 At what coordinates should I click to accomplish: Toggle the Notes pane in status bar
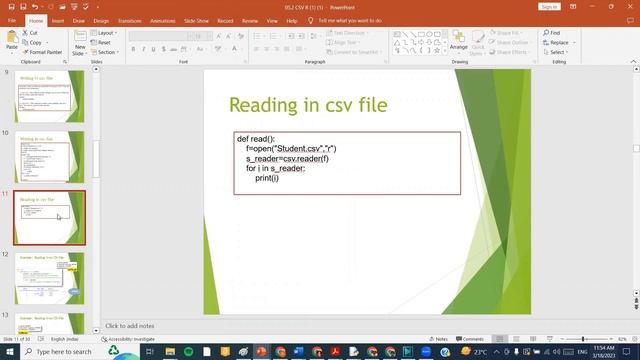pos(439,339)
